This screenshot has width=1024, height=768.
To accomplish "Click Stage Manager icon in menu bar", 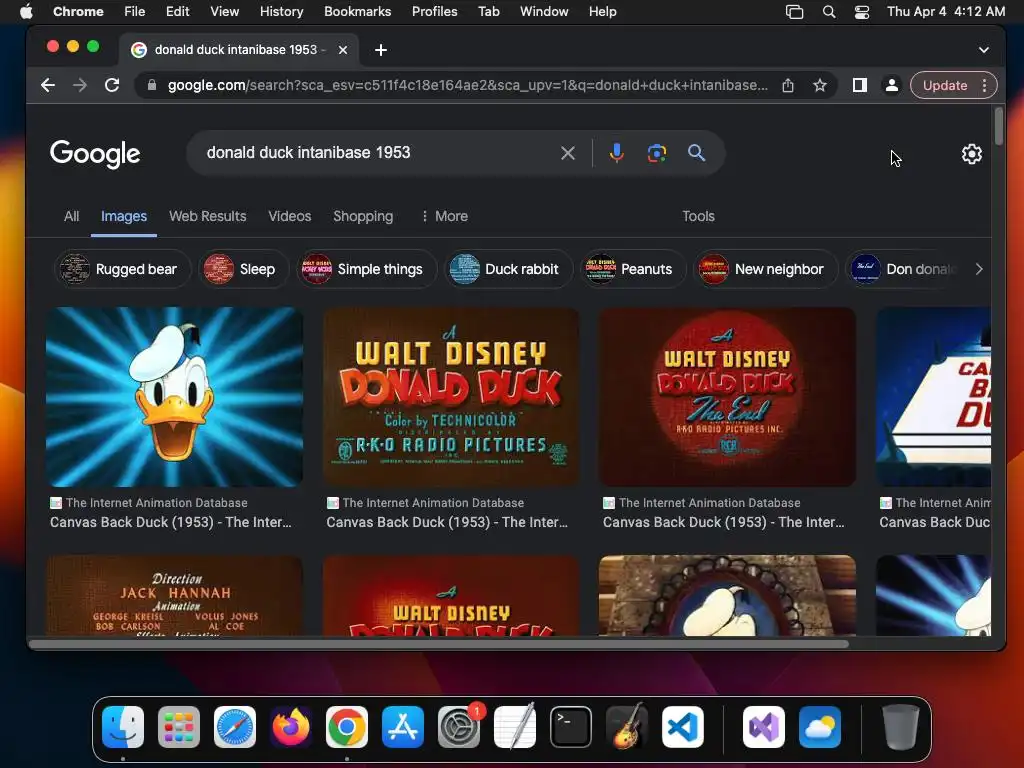I will [x=794, y=11].
